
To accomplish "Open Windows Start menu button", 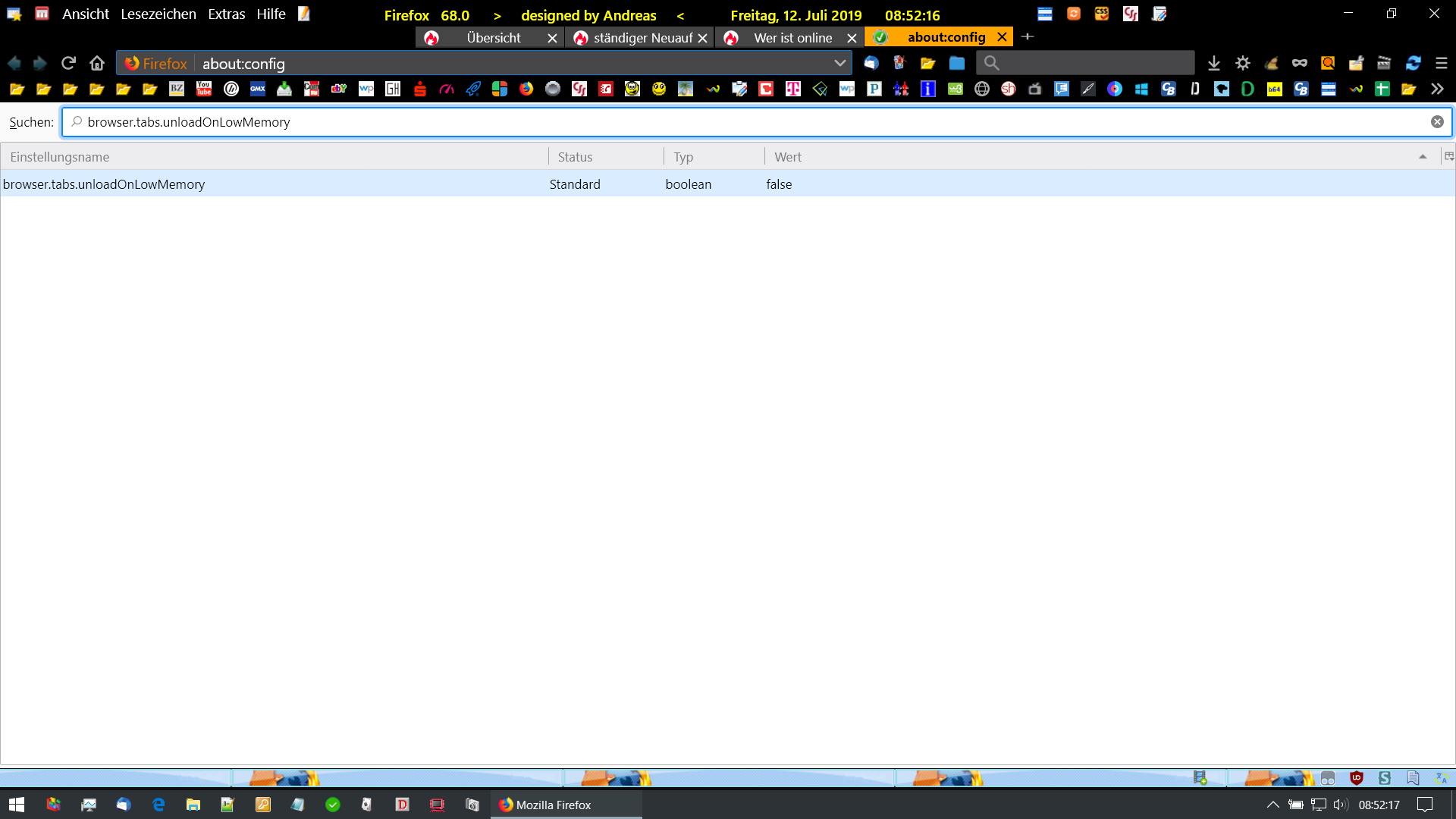I will click(17, 805).
